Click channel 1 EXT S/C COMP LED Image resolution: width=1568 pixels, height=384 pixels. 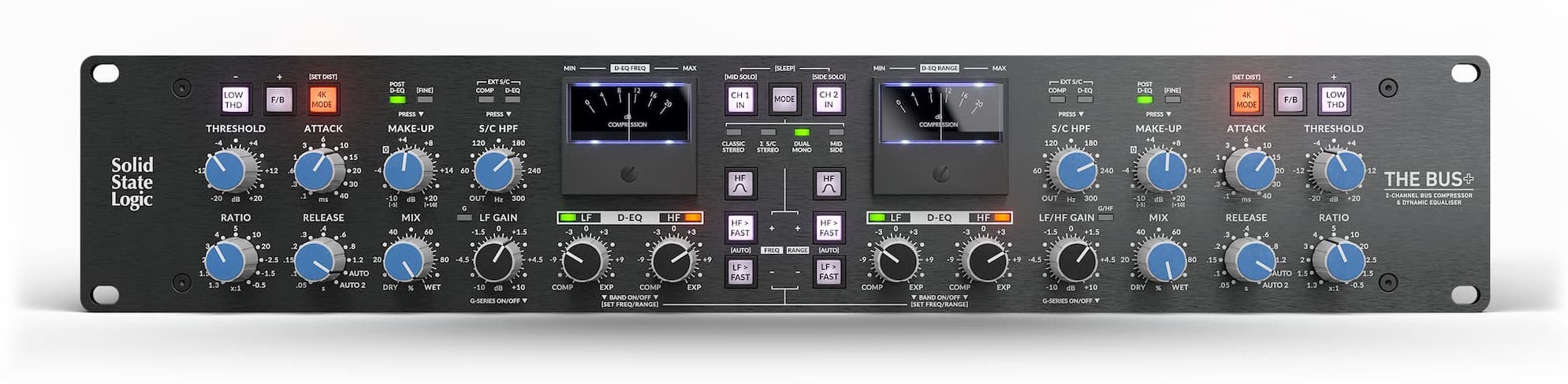[x=486, y=100]
